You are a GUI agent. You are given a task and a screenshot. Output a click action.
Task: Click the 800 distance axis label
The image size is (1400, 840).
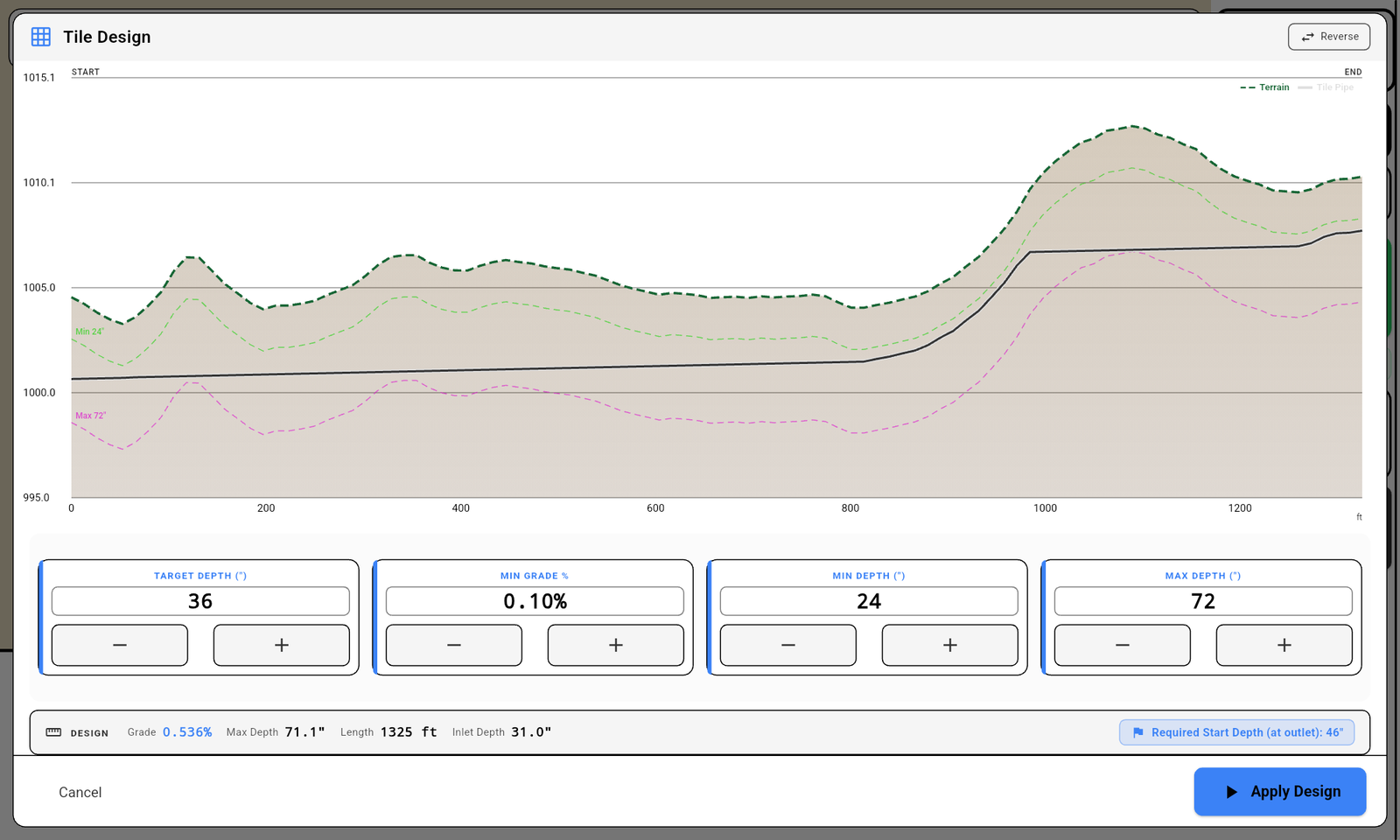pos(850,508)
